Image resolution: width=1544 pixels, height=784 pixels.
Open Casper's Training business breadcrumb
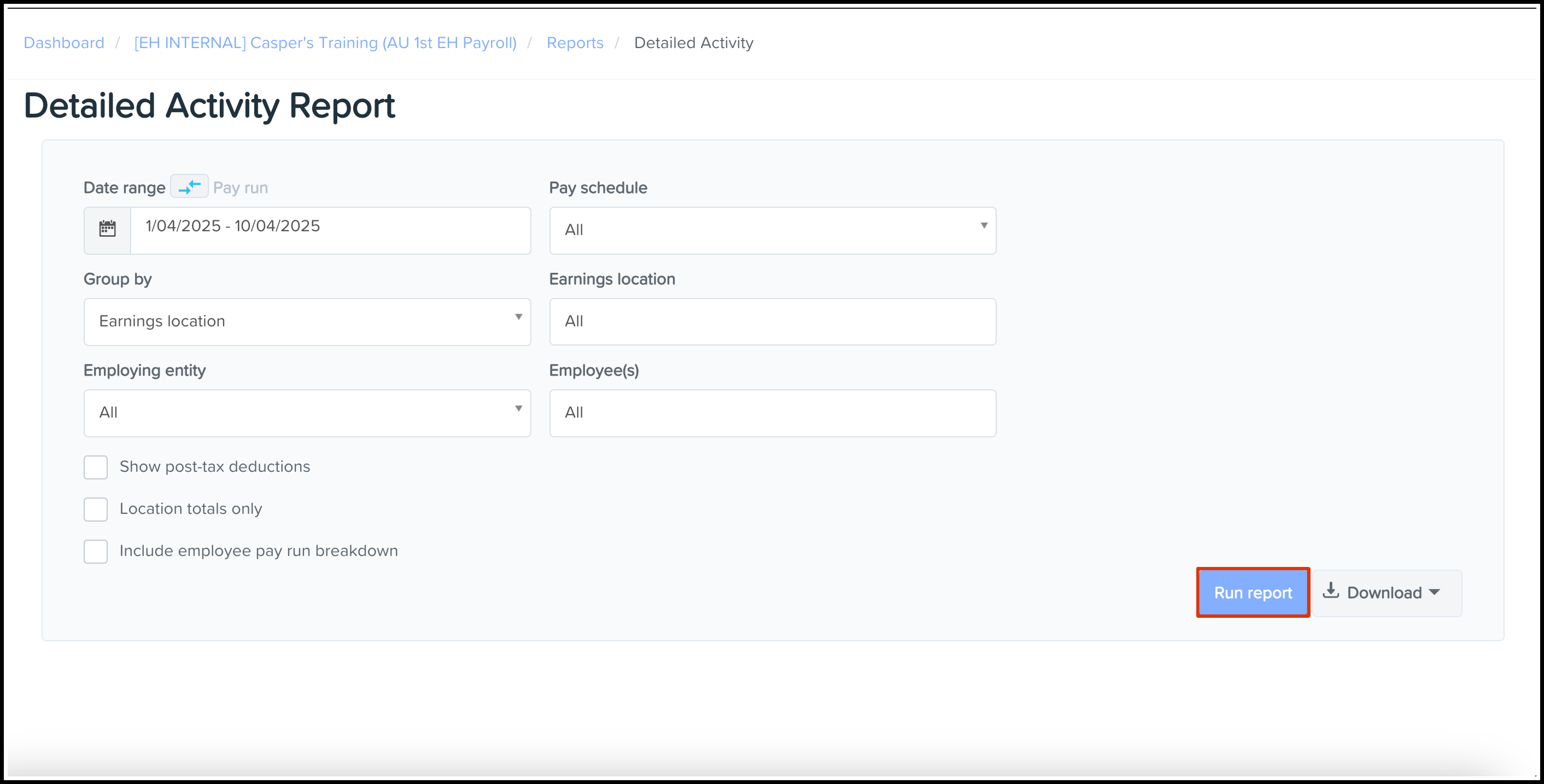pyautogui.click(x=325, y=43)
